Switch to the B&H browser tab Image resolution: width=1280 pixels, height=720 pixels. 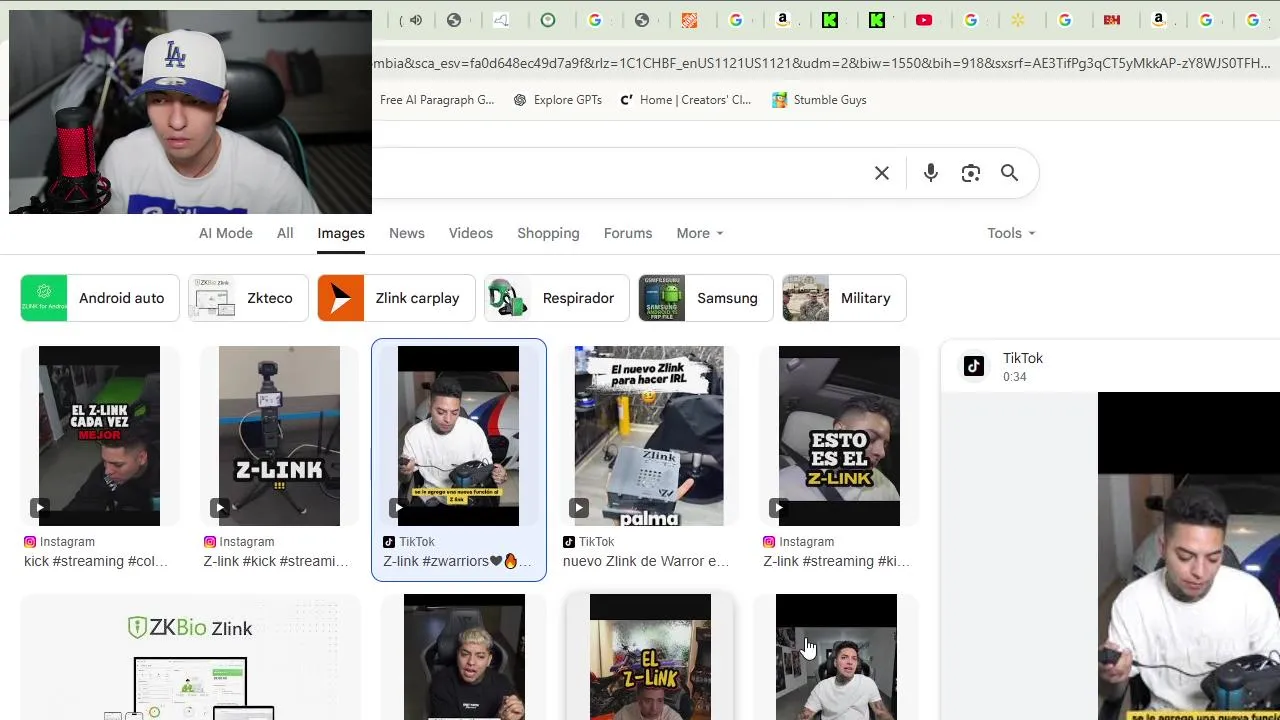[1112, 20]
